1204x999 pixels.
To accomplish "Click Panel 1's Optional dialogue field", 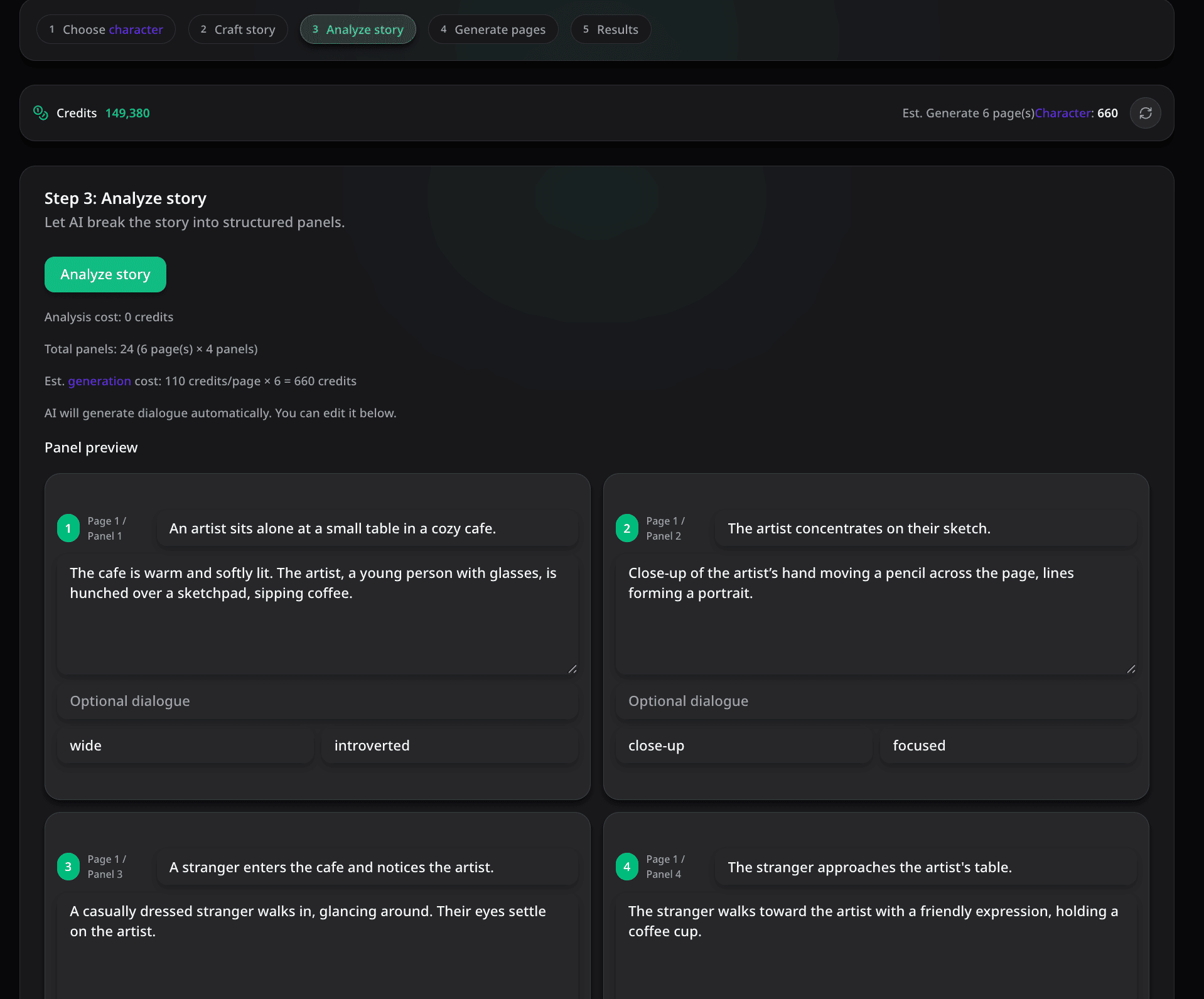I will (x=317, y=701).
